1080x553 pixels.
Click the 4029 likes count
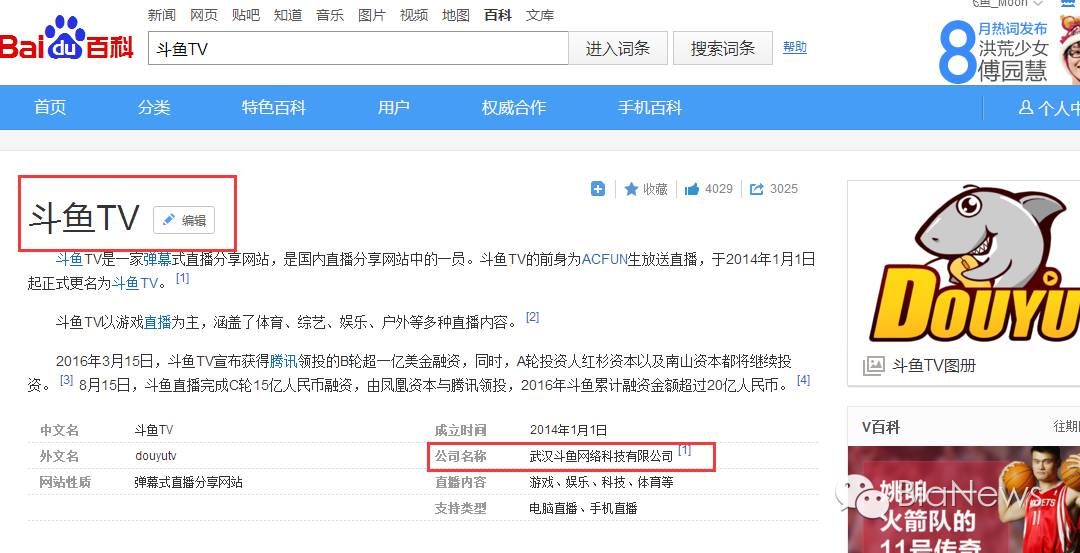tap(719, 189)
